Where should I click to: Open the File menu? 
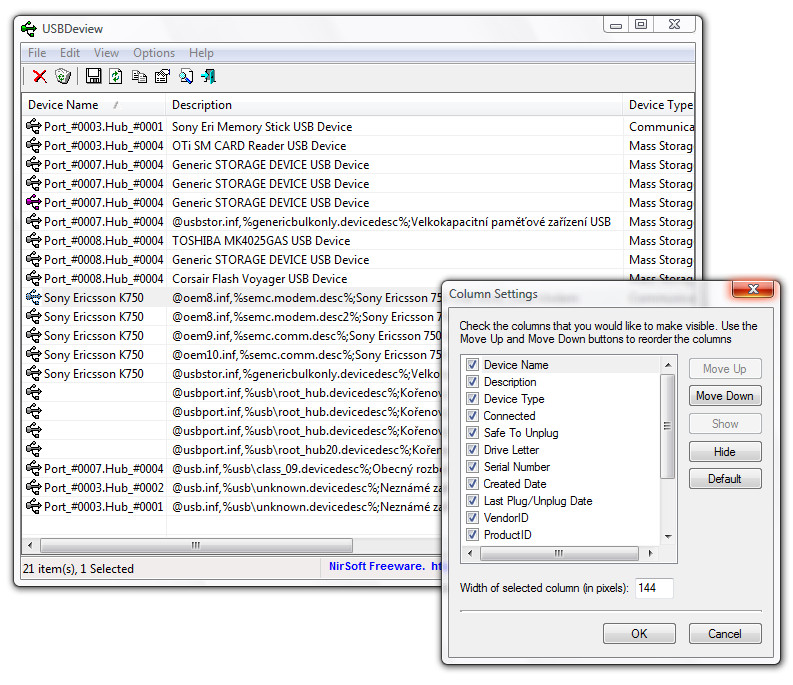(x=37, y=53)
